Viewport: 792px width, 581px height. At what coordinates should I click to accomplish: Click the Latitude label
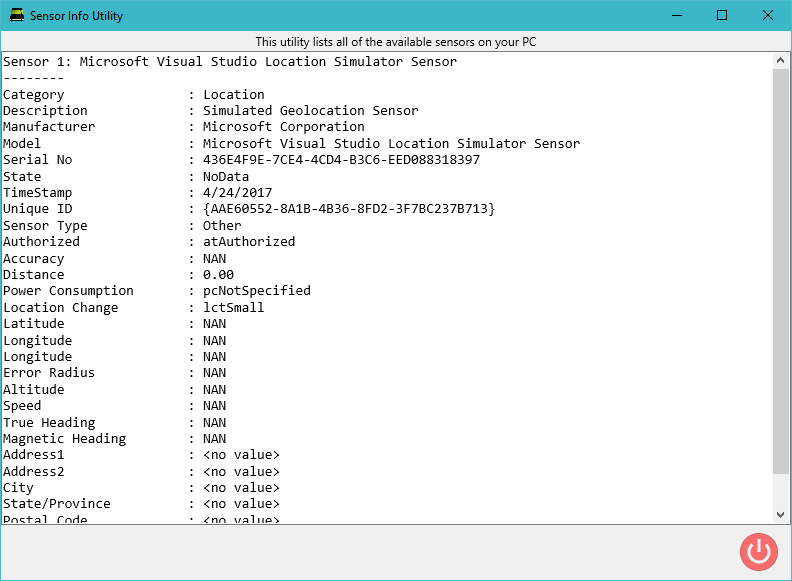[34, 323]
